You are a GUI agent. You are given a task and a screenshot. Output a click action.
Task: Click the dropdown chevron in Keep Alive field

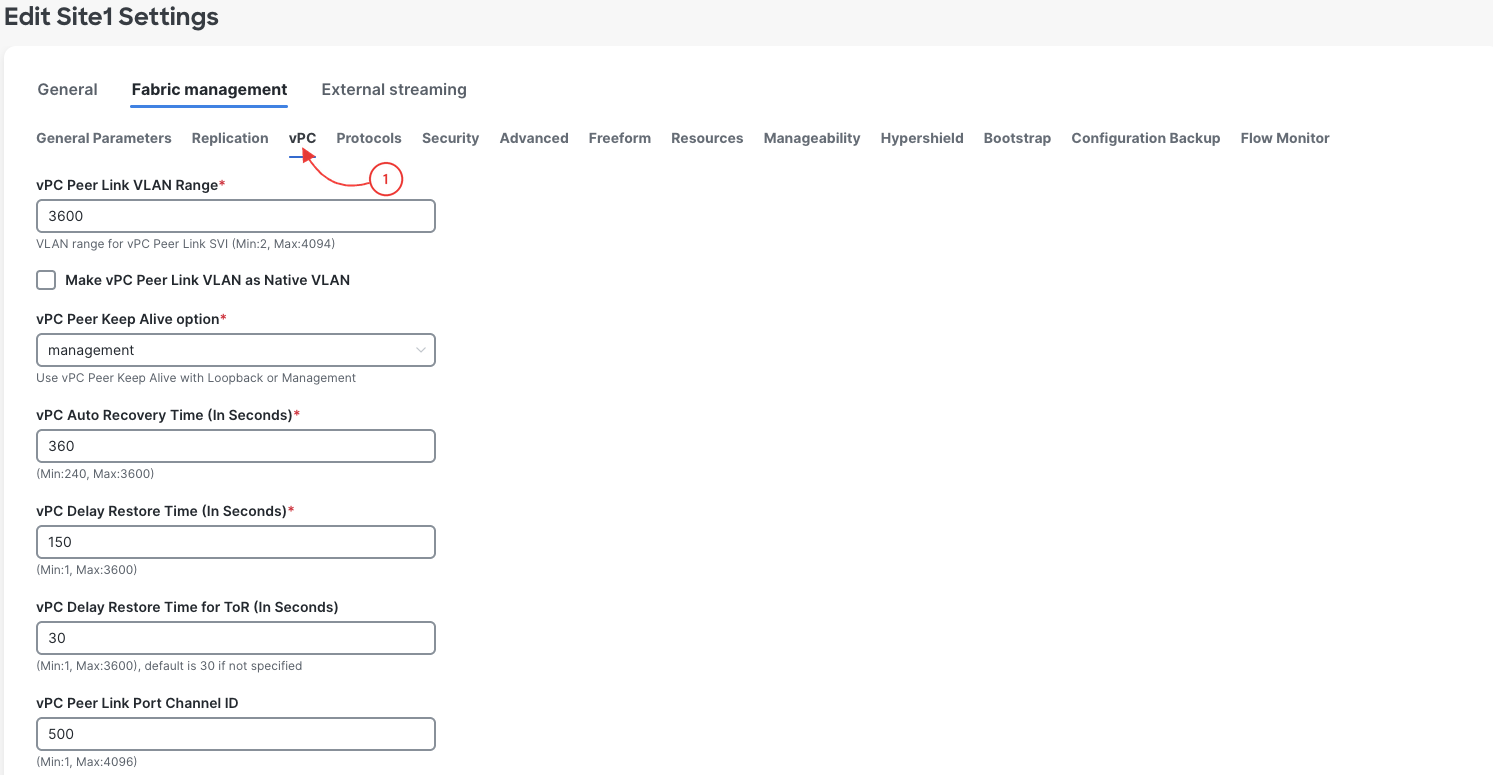click(420, 350)
